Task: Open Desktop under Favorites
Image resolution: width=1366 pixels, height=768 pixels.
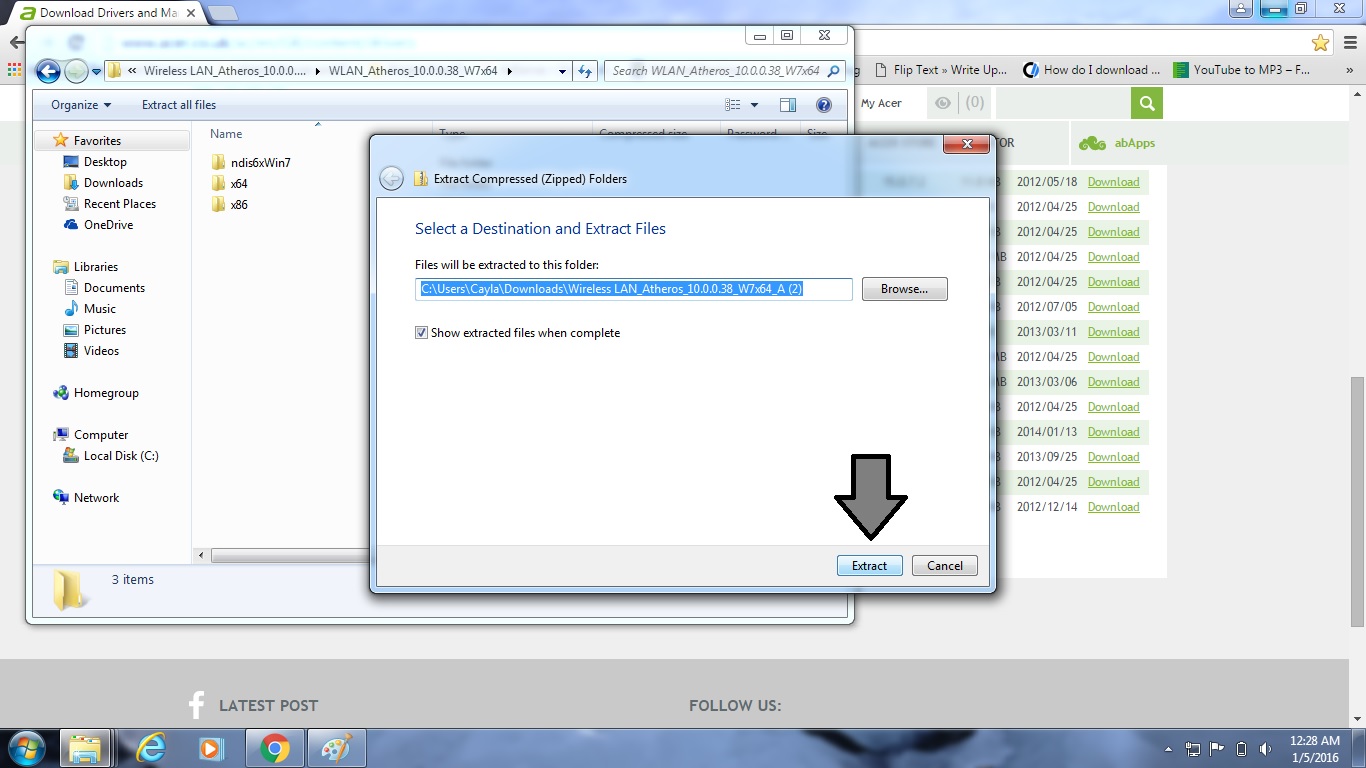Action: 95,162
